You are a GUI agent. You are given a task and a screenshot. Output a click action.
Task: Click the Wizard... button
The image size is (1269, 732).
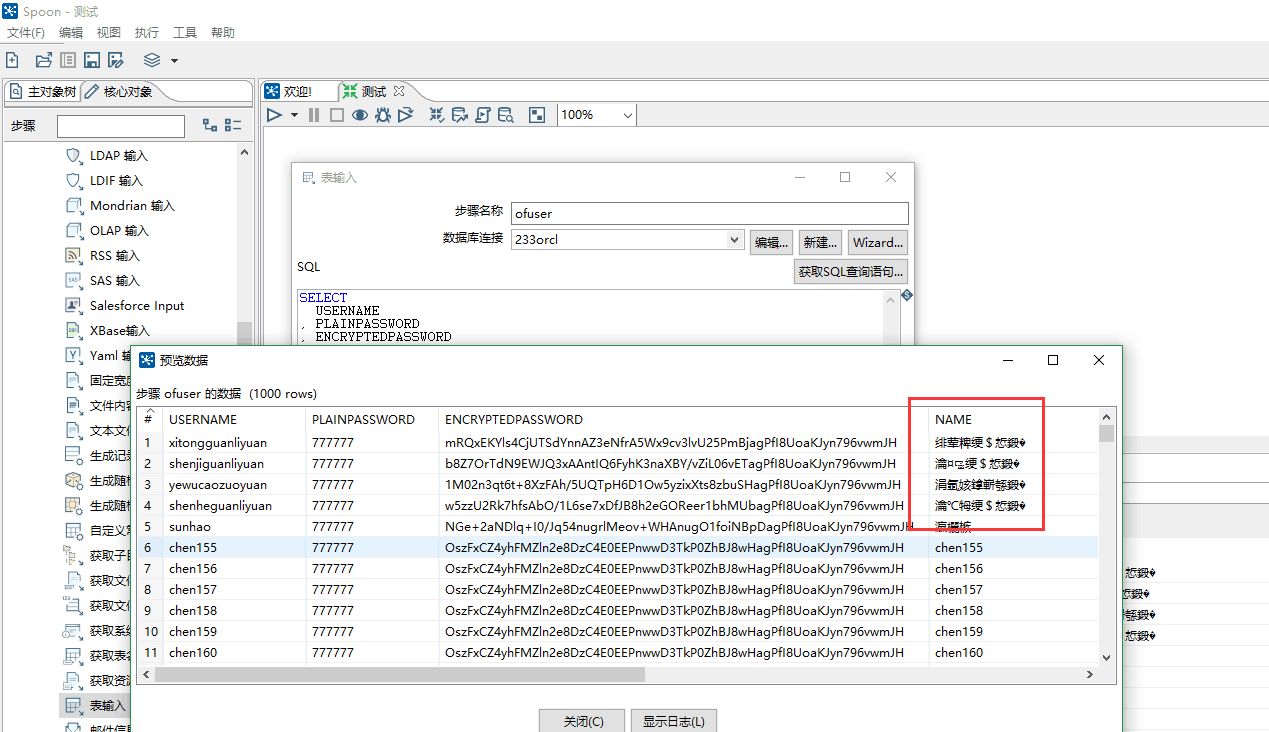coord(878,242)
